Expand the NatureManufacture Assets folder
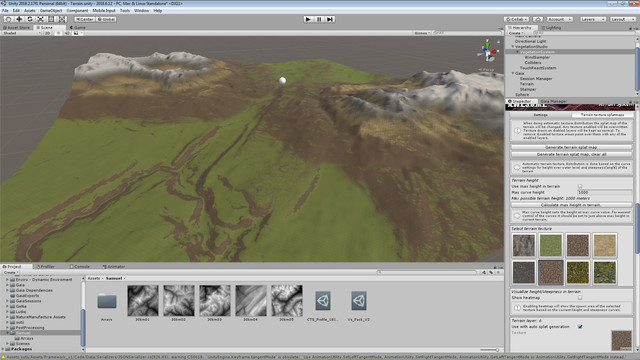The width and height of the screenshot is (640, 360). coord(7,317)
